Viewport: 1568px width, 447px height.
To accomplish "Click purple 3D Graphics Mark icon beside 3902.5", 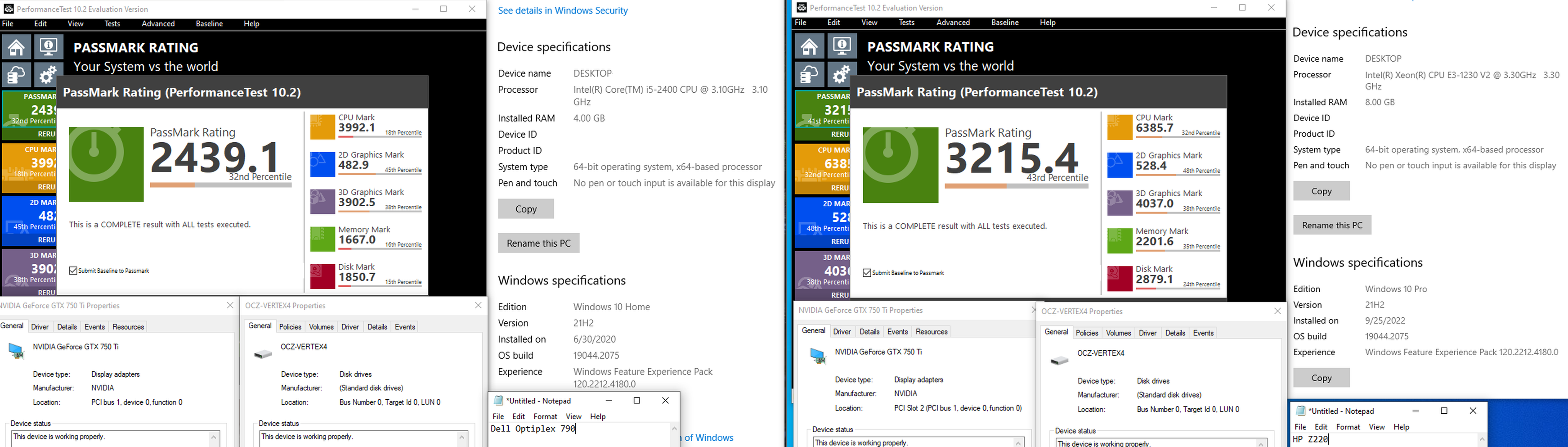I will [323, 202].
